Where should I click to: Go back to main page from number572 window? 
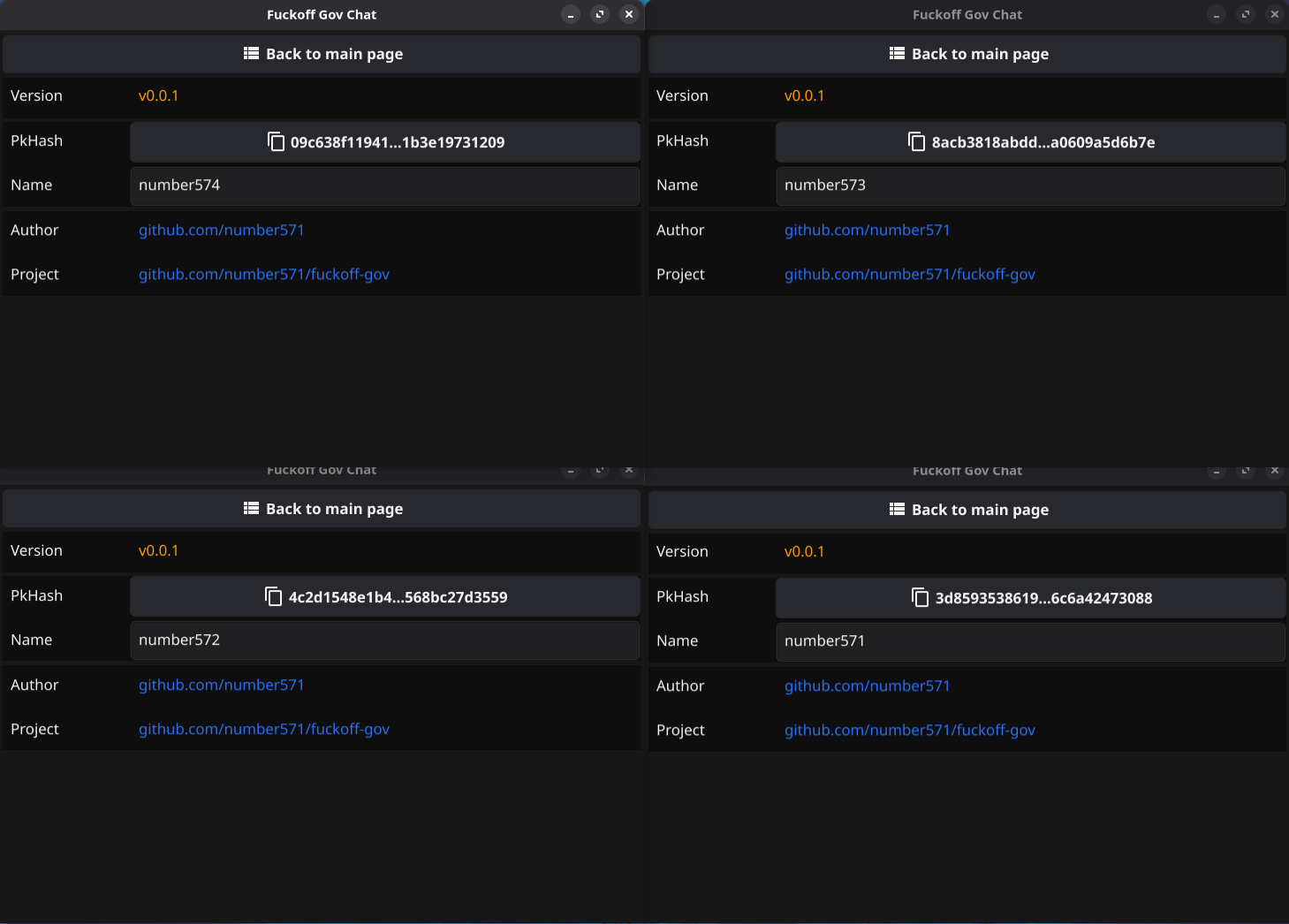click(322, 509)
